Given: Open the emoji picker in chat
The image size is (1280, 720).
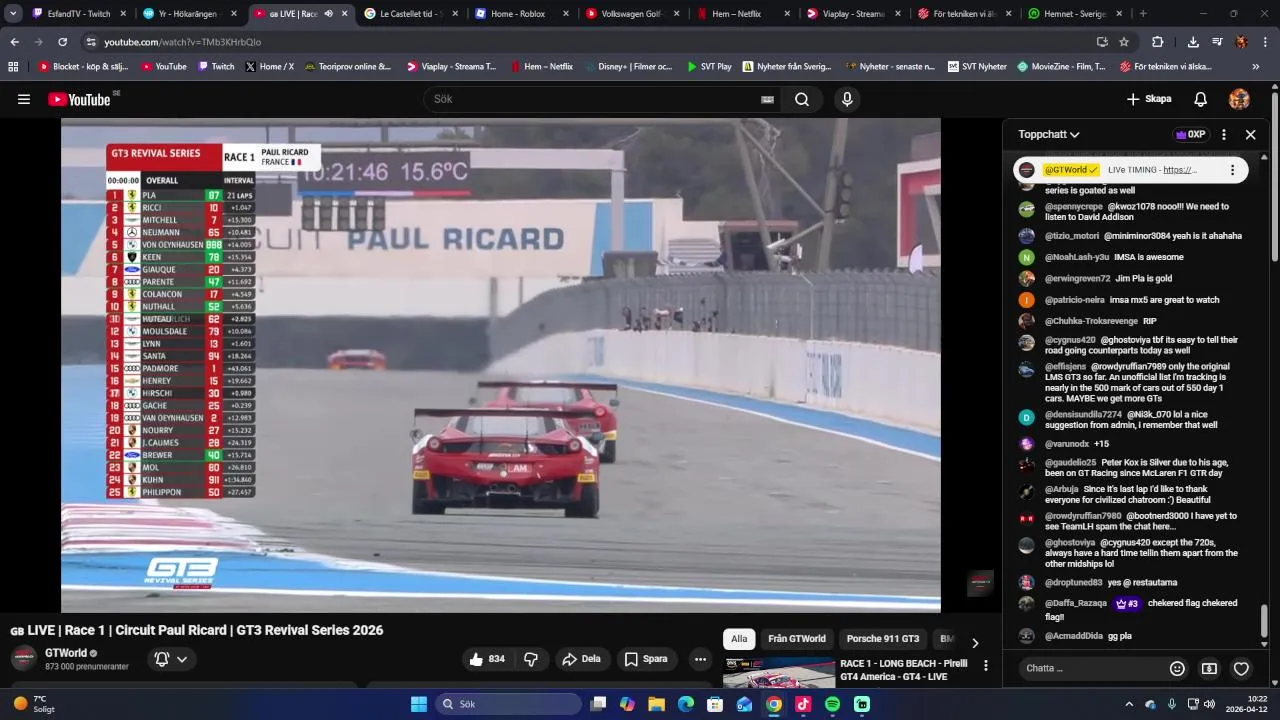Looking at the screenshot, I should 1177,668.
